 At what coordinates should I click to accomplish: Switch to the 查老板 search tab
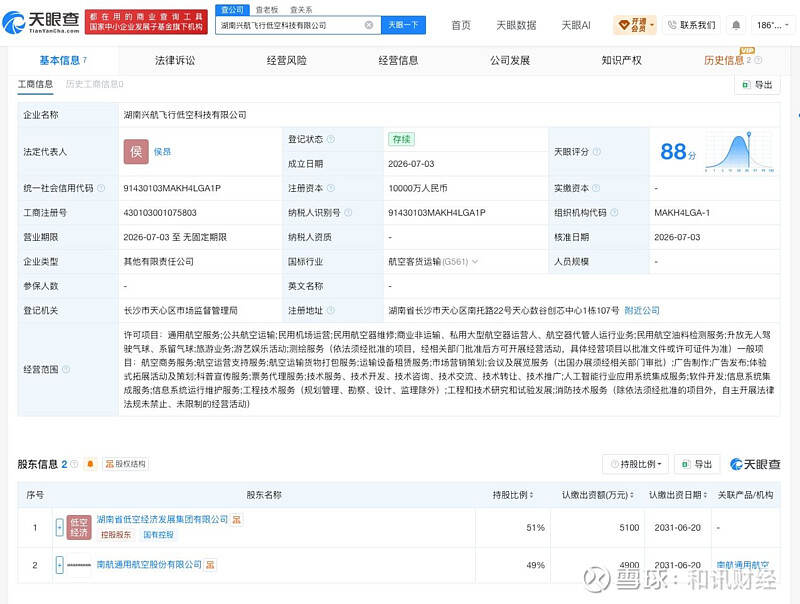pos(267,10)
